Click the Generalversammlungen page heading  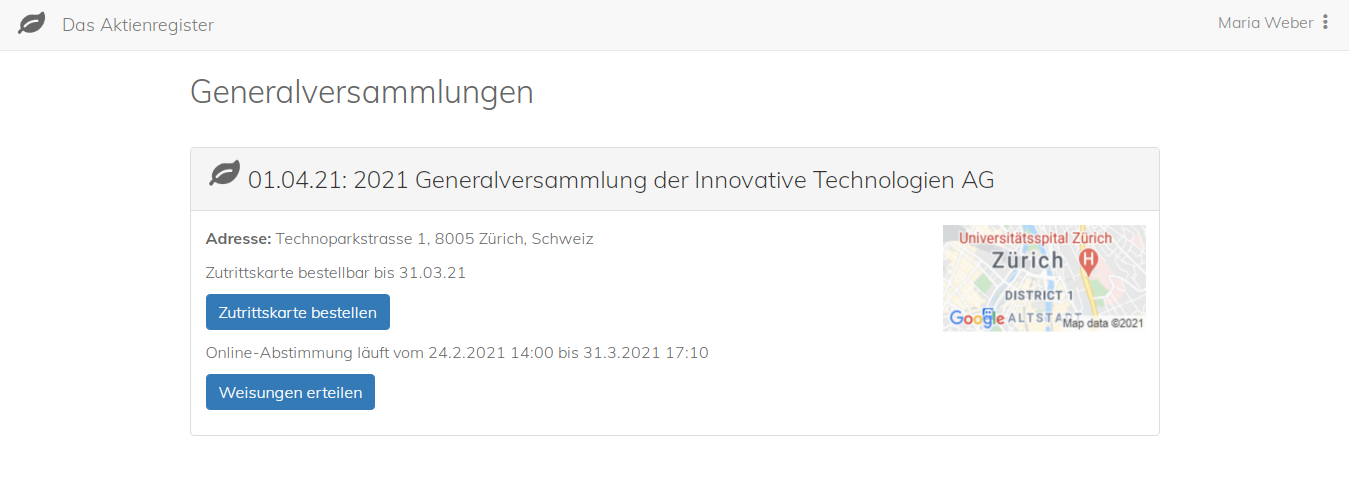(362, 92)
